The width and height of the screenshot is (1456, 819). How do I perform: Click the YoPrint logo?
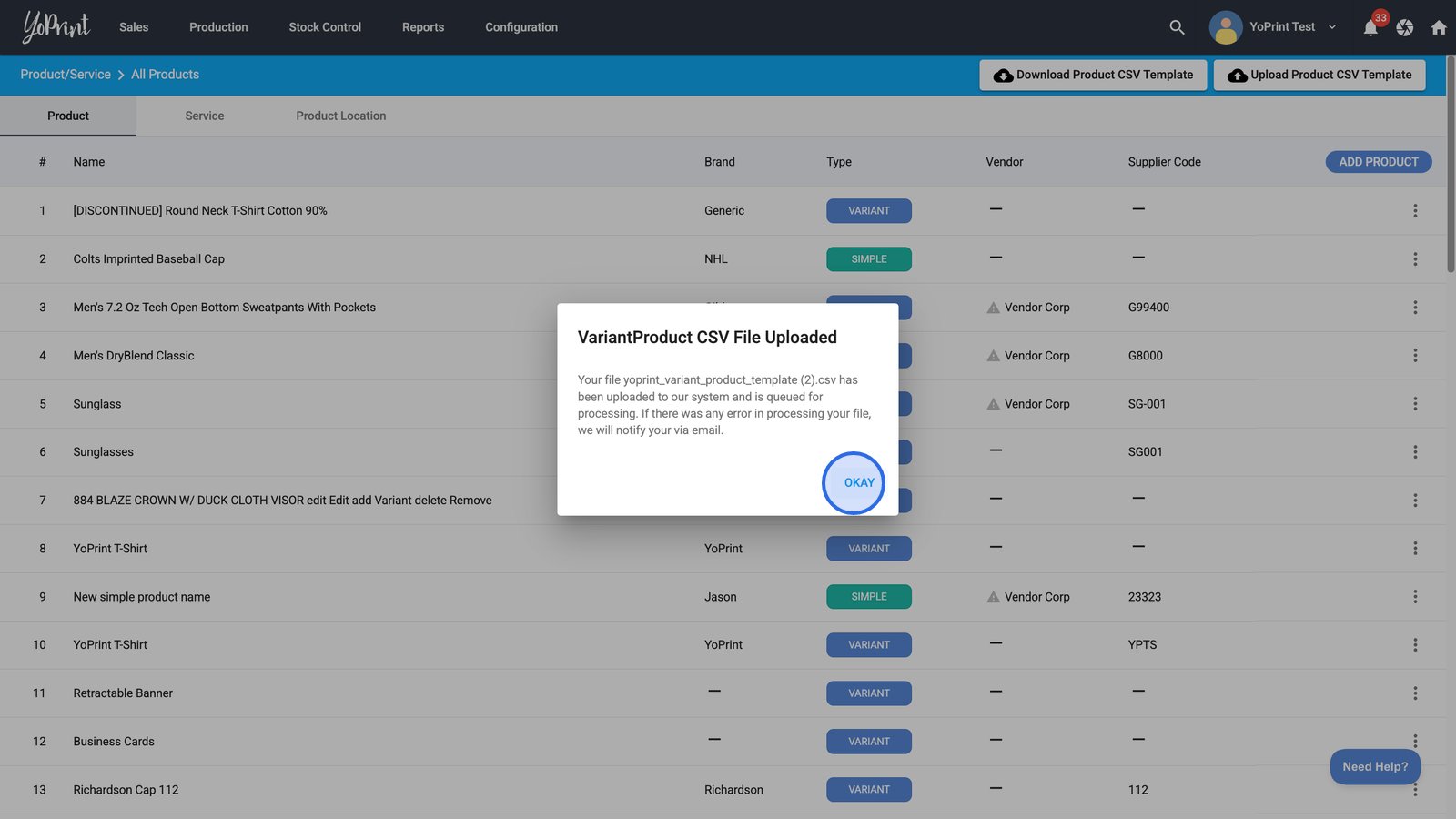coord(56,27)
